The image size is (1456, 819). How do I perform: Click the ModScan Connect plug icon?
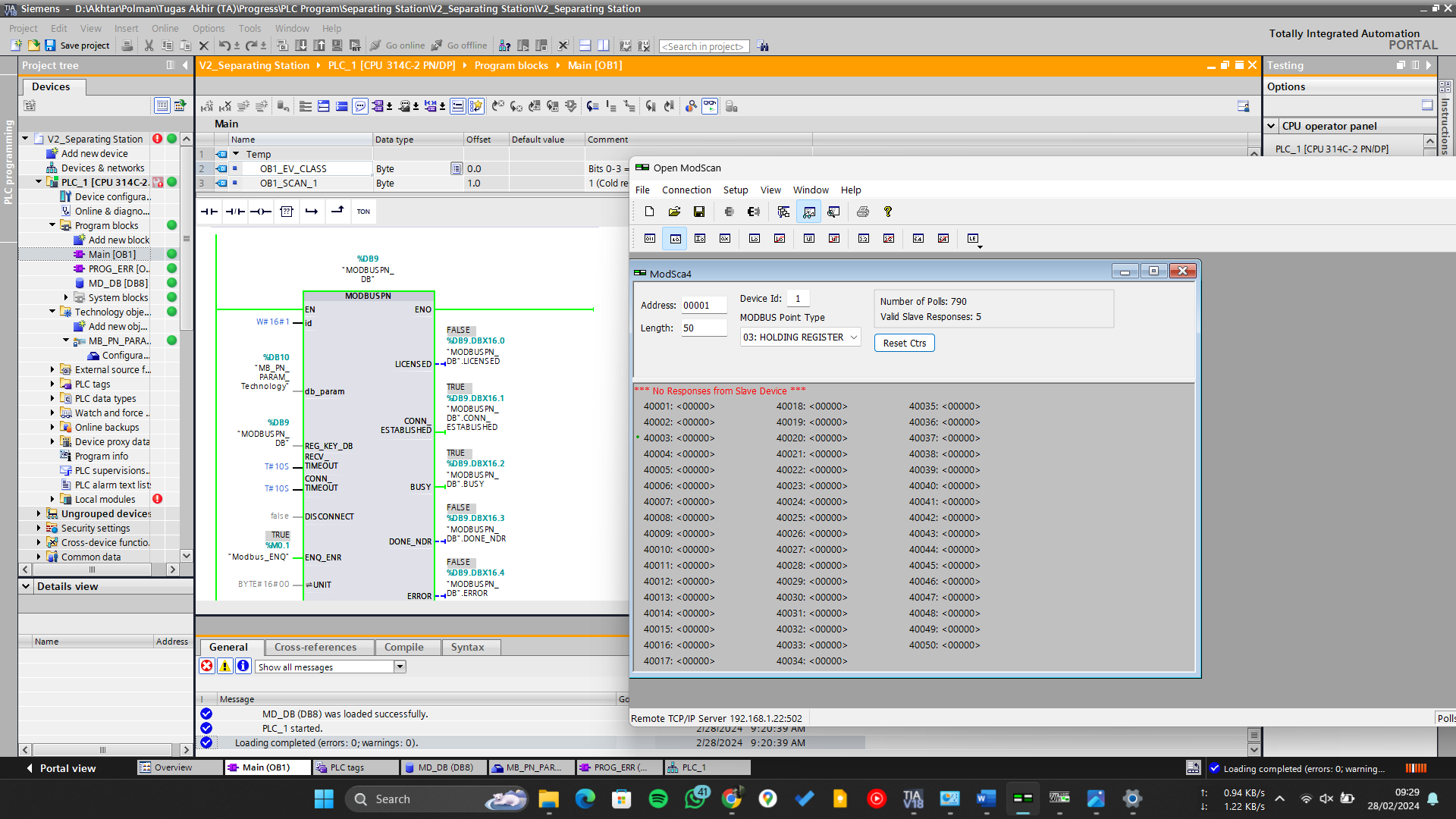tap(729, 212)
